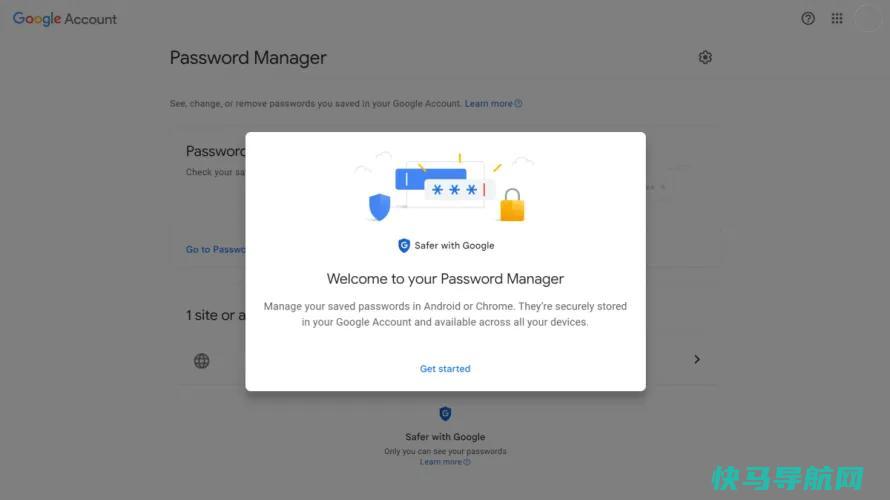Screen dimensions: 890x500
Task: Open the profile avatar in top corner
Action: pos(868,19)
